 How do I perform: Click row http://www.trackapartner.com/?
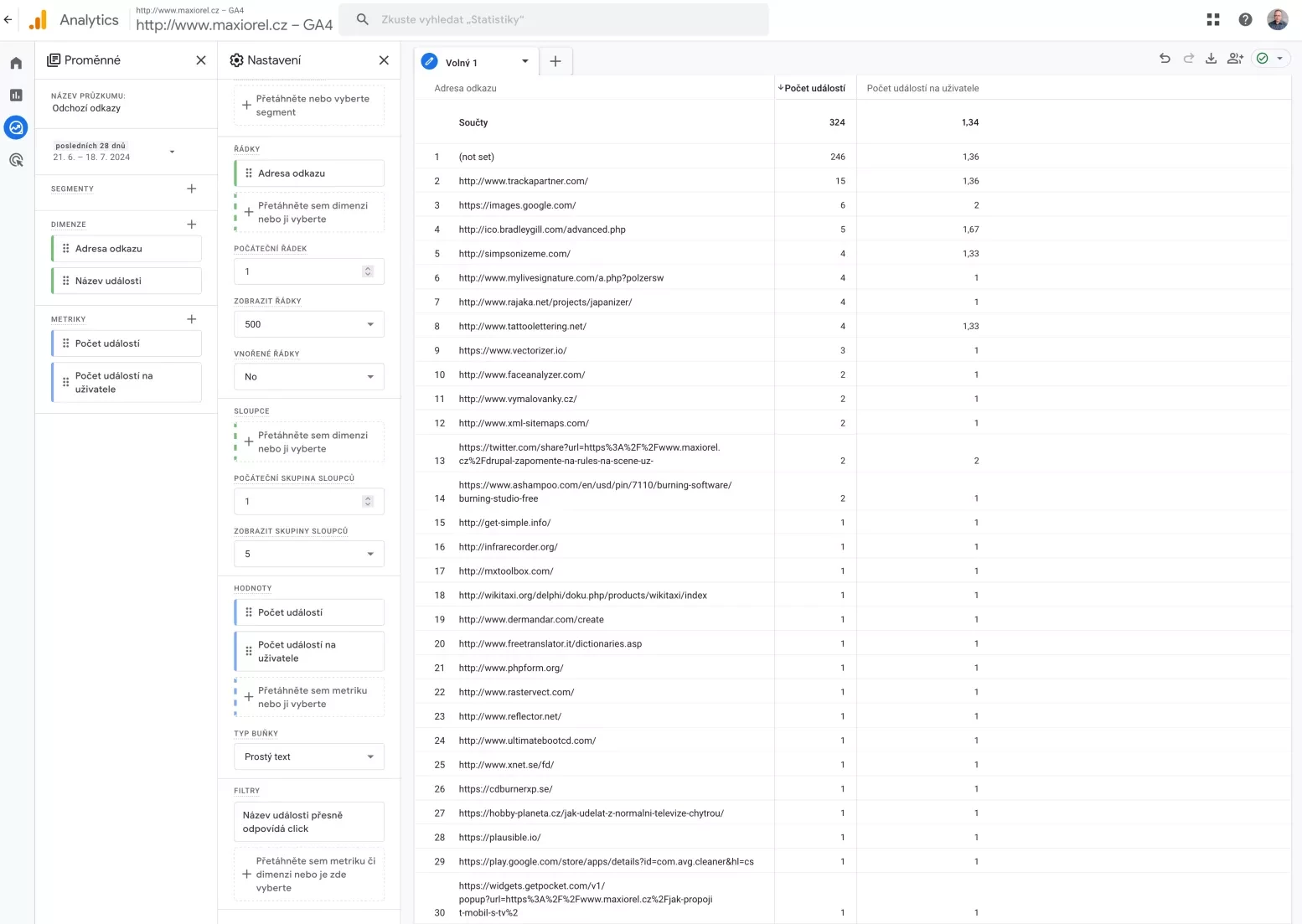pos(853,181)
